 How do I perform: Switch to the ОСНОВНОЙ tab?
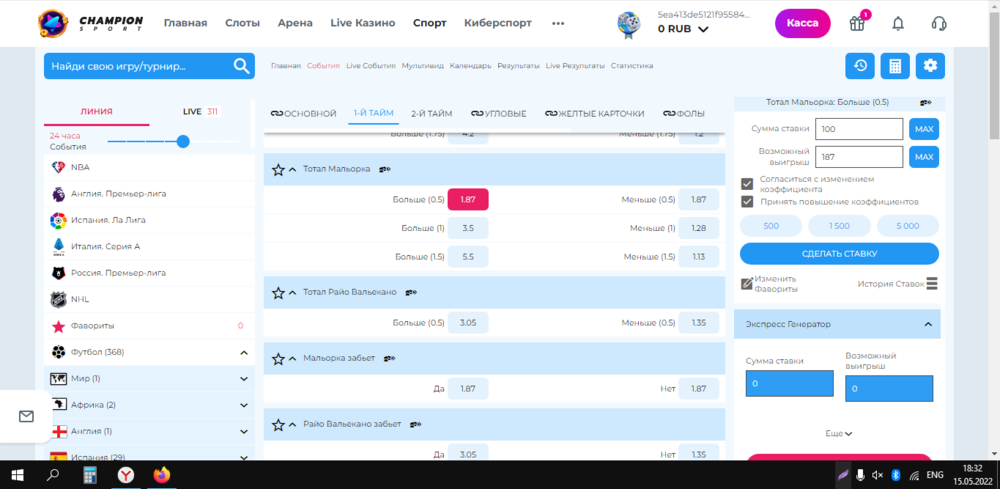(304, 113)
